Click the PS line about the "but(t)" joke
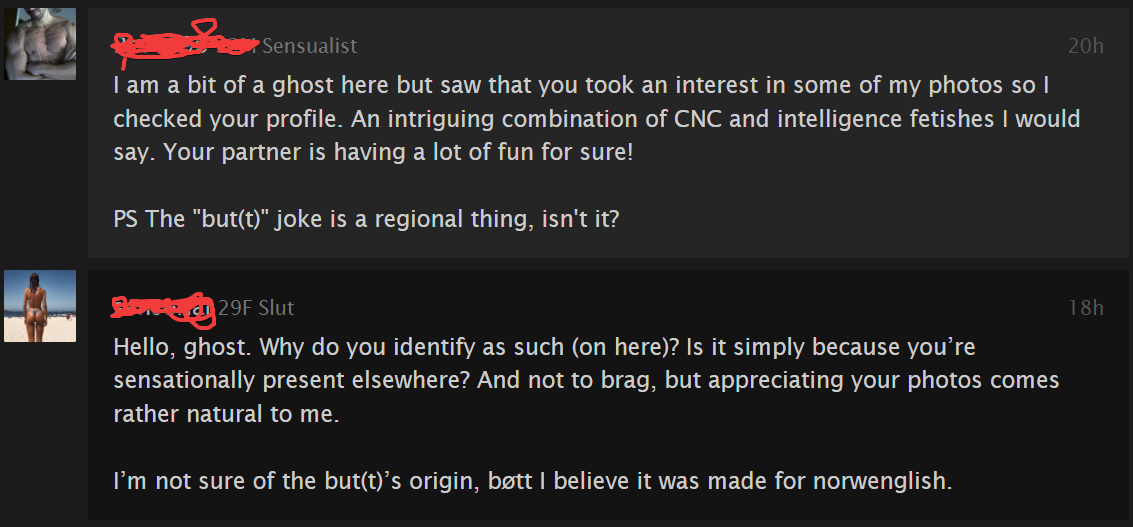 [x=366, y=218]
